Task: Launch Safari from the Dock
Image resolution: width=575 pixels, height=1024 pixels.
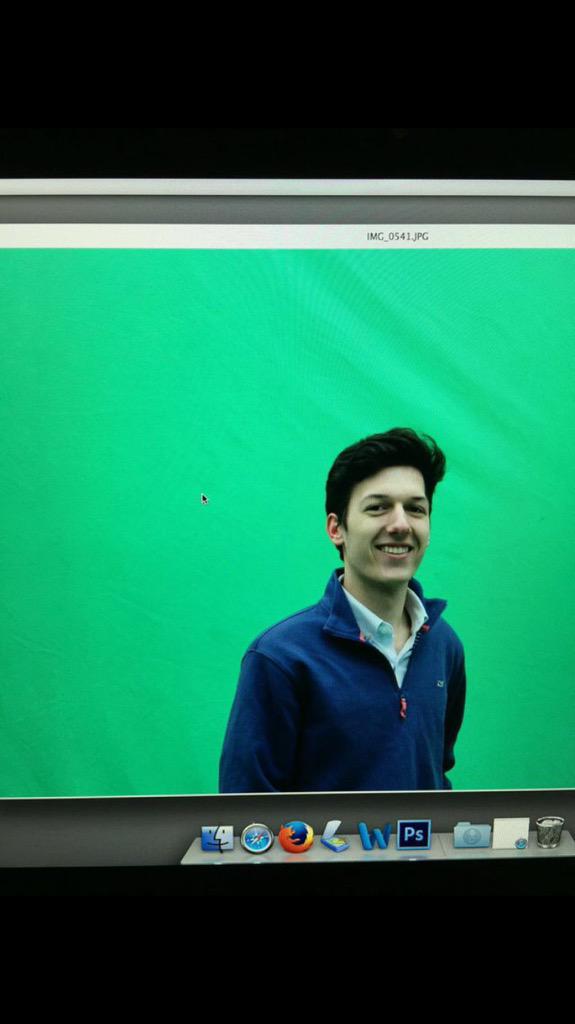Action: [x=257, y=838]
